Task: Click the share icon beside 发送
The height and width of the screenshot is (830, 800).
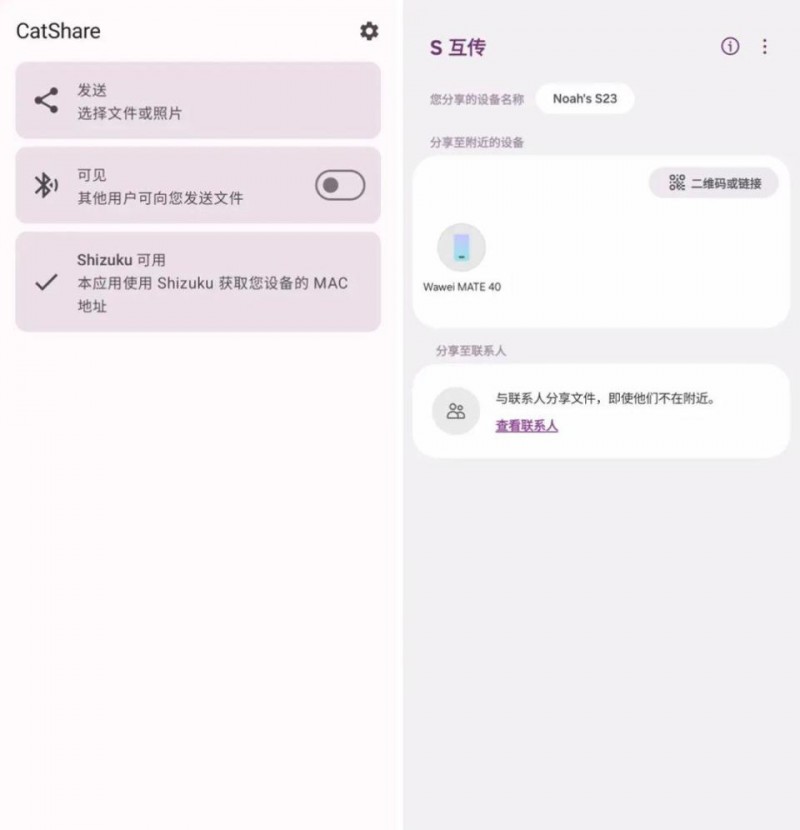Action: tap(47, 101)
